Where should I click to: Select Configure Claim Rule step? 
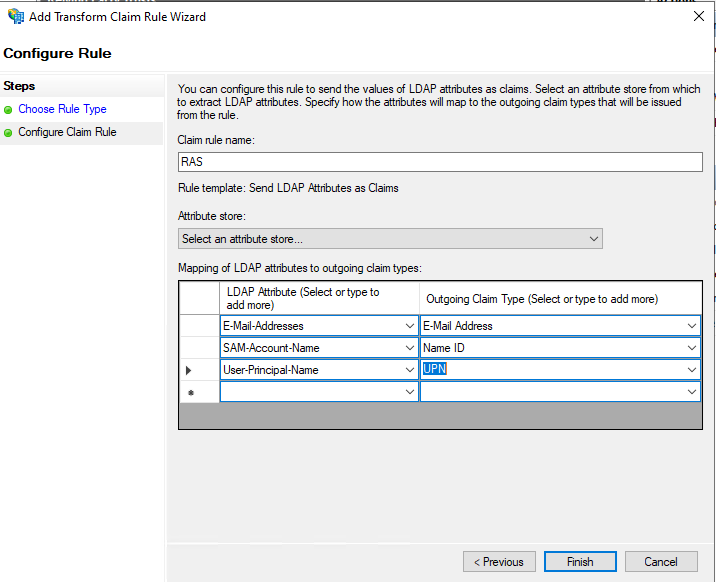67,132
